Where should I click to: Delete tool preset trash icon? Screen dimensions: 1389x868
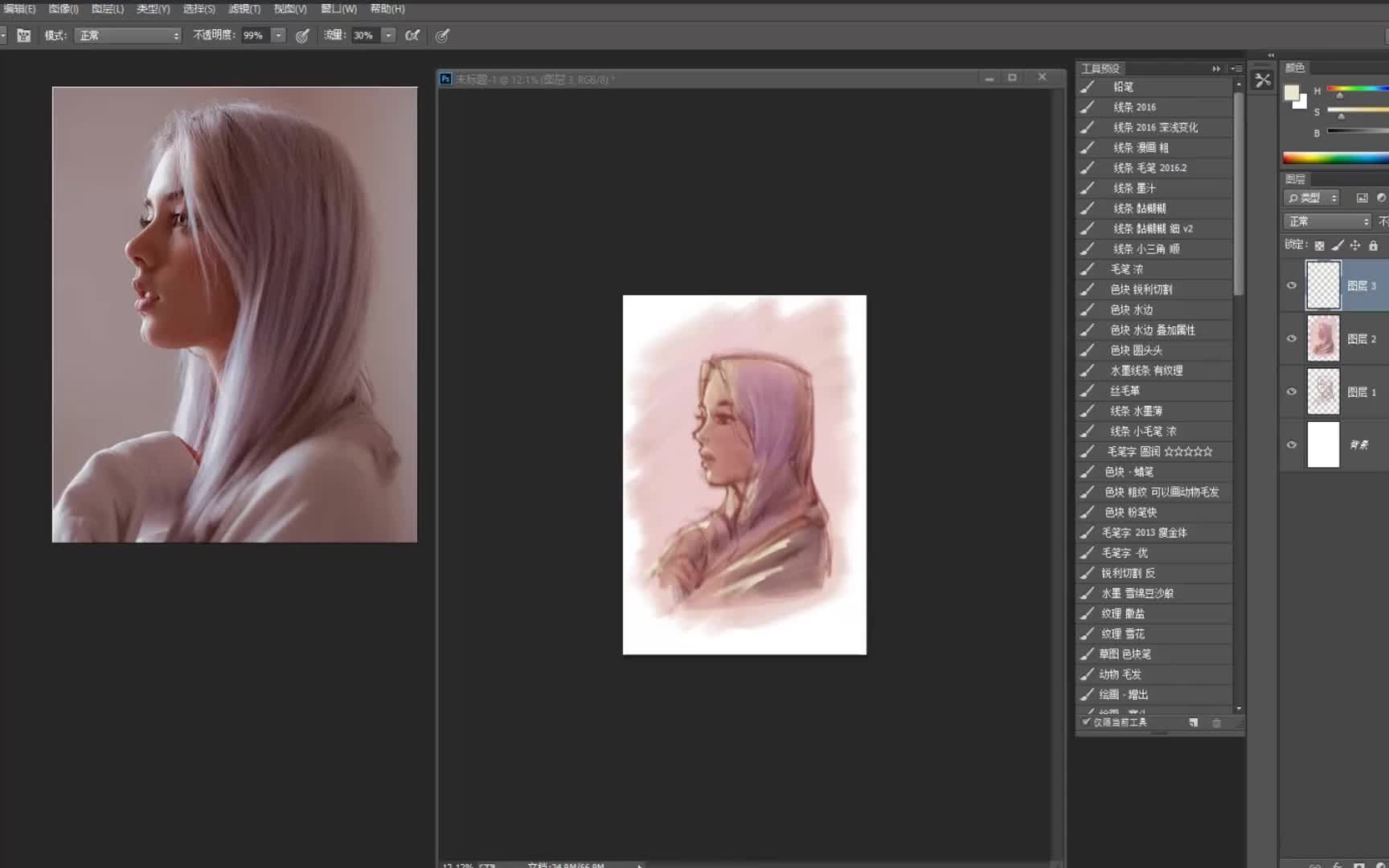pyautogui.click(x=1216, y=723)
